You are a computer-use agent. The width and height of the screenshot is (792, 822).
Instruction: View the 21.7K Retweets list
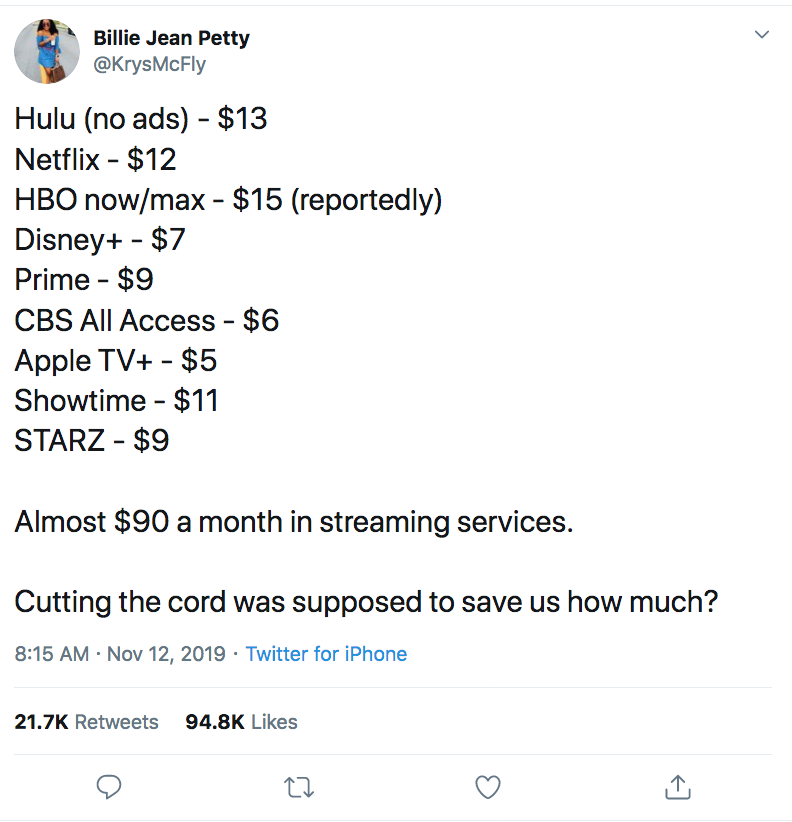click(86, 722)
